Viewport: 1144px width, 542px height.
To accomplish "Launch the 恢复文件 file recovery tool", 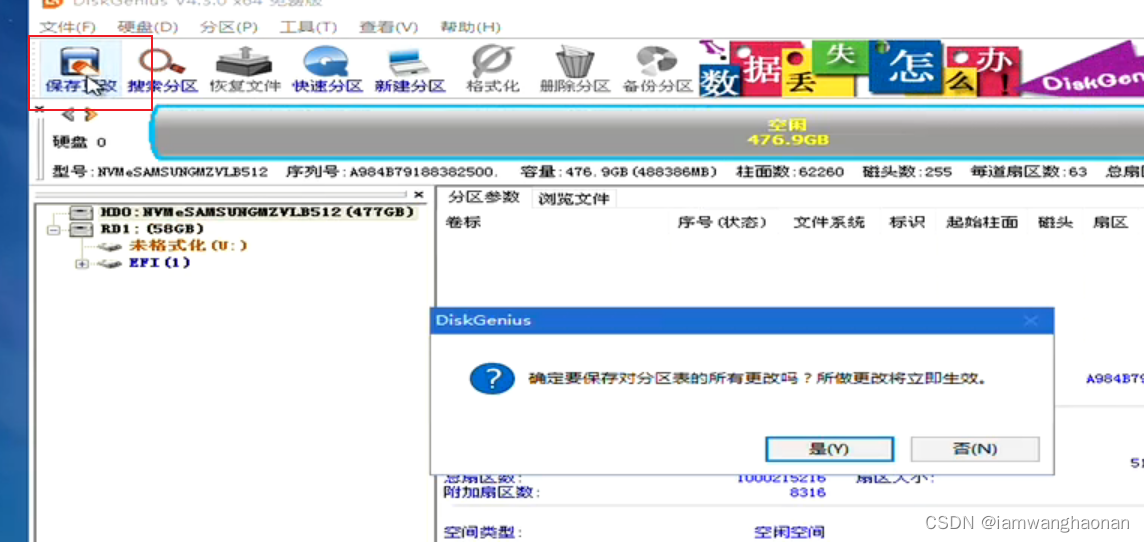I will click(245, 70).
